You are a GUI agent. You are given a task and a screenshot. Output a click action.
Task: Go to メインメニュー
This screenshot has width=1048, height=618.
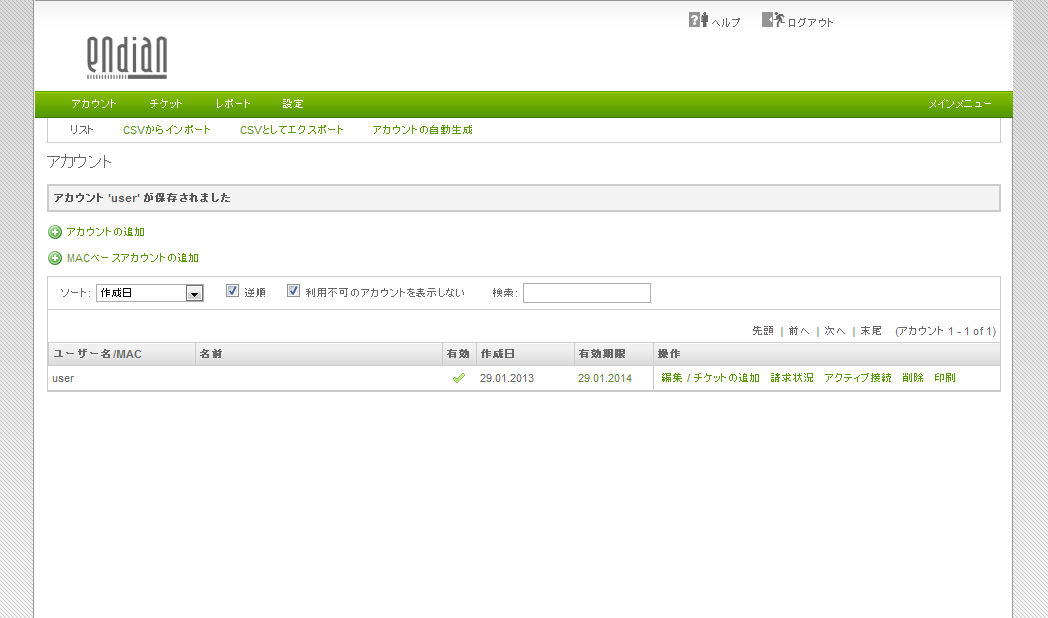pyautogui.click(x=960, y=104)
